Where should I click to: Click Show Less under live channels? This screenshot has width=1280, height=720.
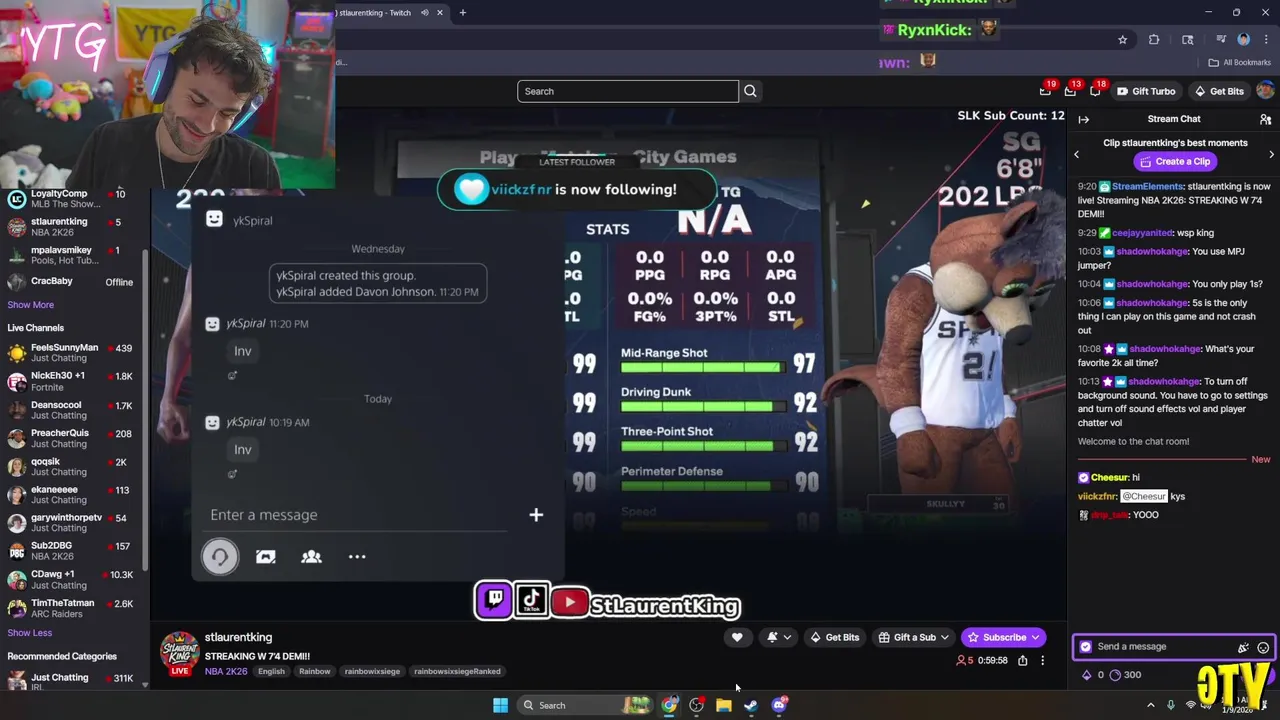30,633
